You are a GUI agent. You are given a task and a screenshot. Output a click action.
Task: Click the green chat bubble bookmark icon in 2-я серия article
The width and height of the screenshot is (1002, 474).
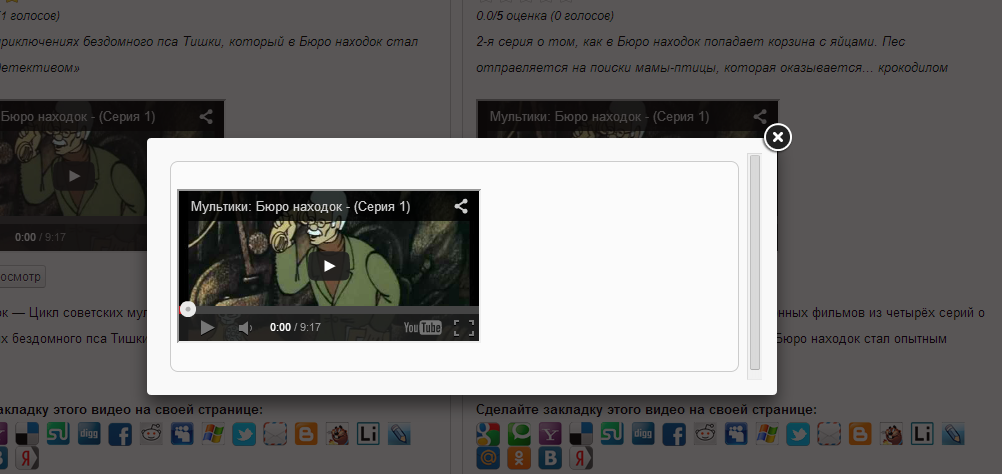519,434
